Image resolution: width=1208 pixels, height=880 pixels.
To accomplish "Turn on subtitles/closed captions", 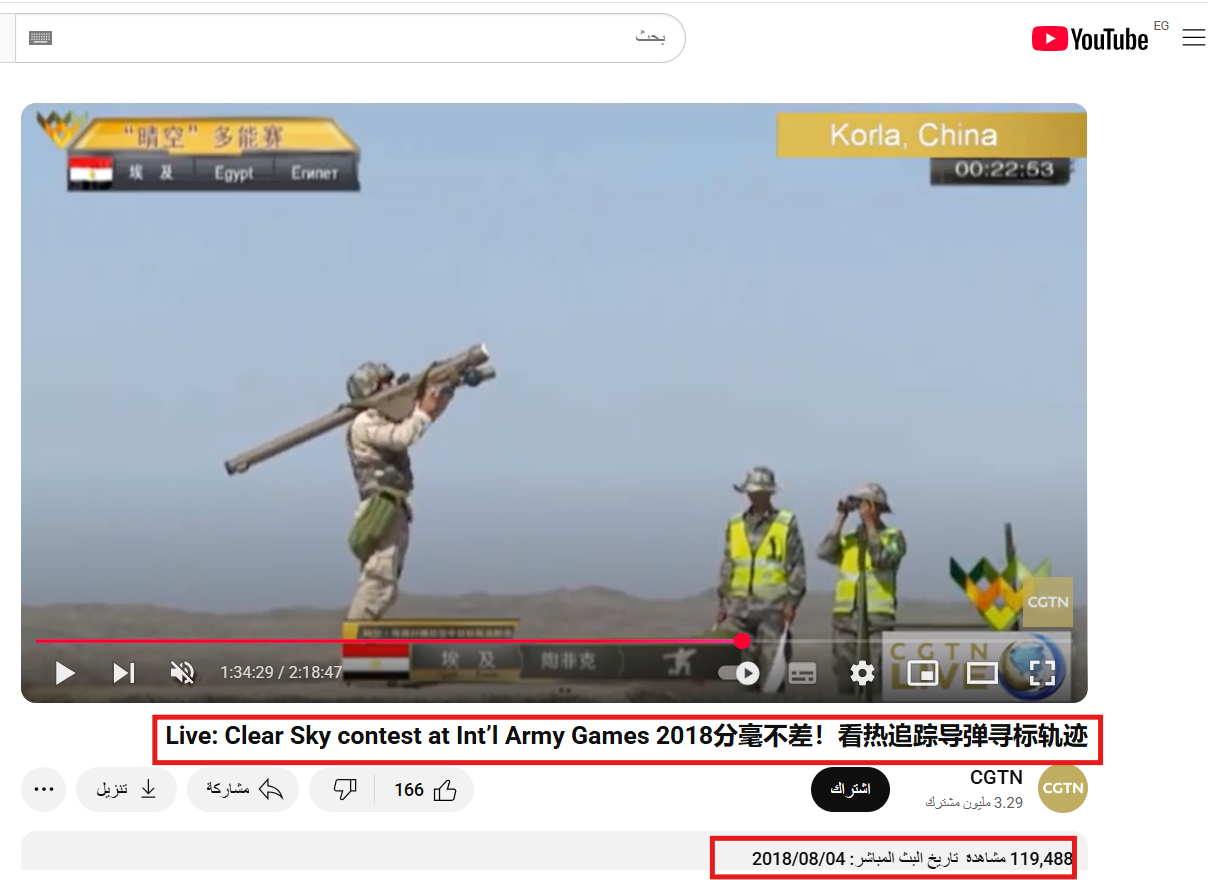I will pos(802,673).
